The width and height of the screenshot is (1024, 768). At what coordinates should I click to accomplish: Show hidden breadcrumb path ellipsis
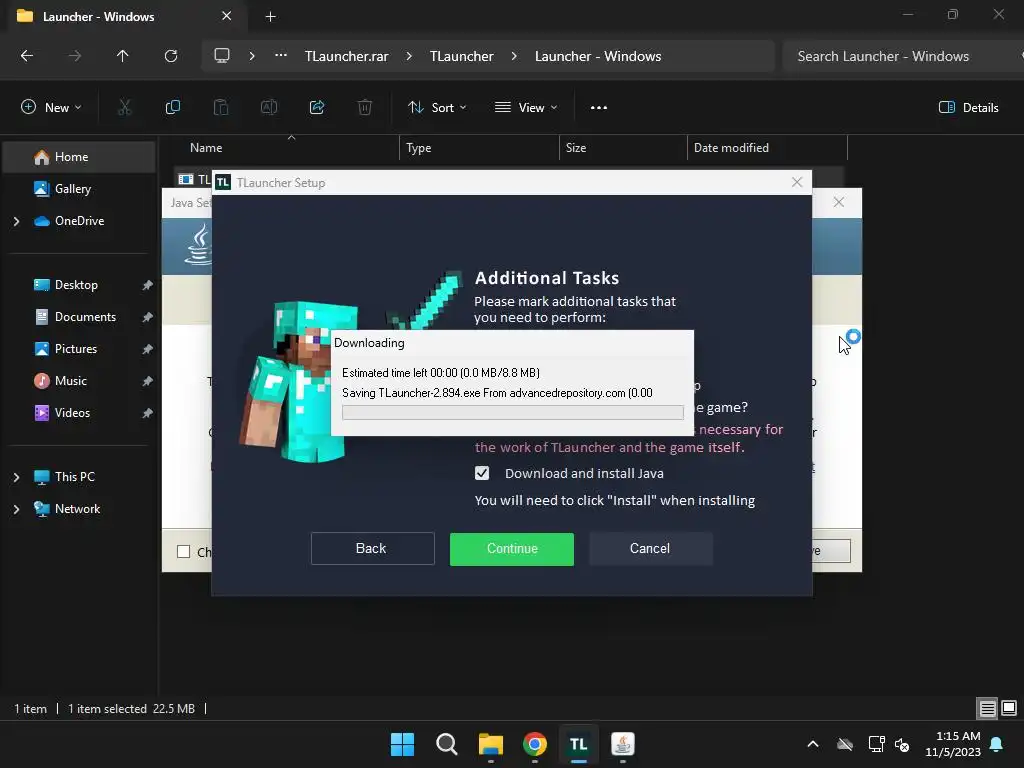(281, 56)
